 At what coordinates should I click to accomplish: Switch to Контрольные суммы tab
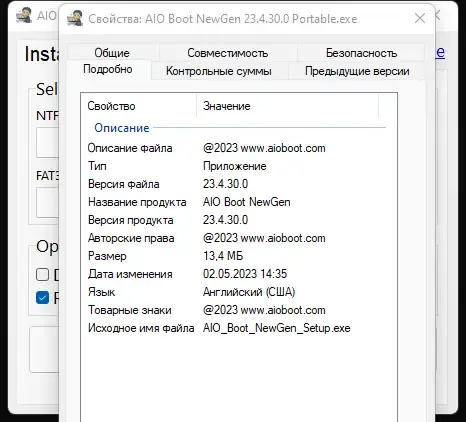(x=219, y=71)
